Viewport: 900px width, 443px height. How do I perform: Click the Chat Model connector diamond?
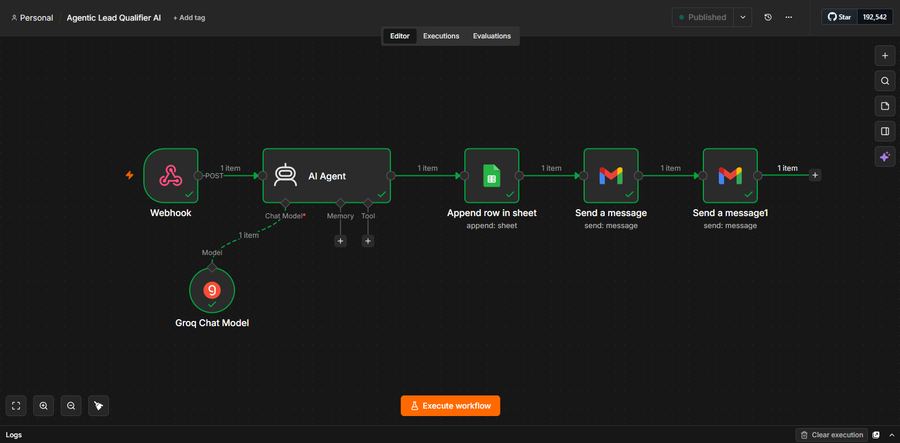click(x=285, y=203)
